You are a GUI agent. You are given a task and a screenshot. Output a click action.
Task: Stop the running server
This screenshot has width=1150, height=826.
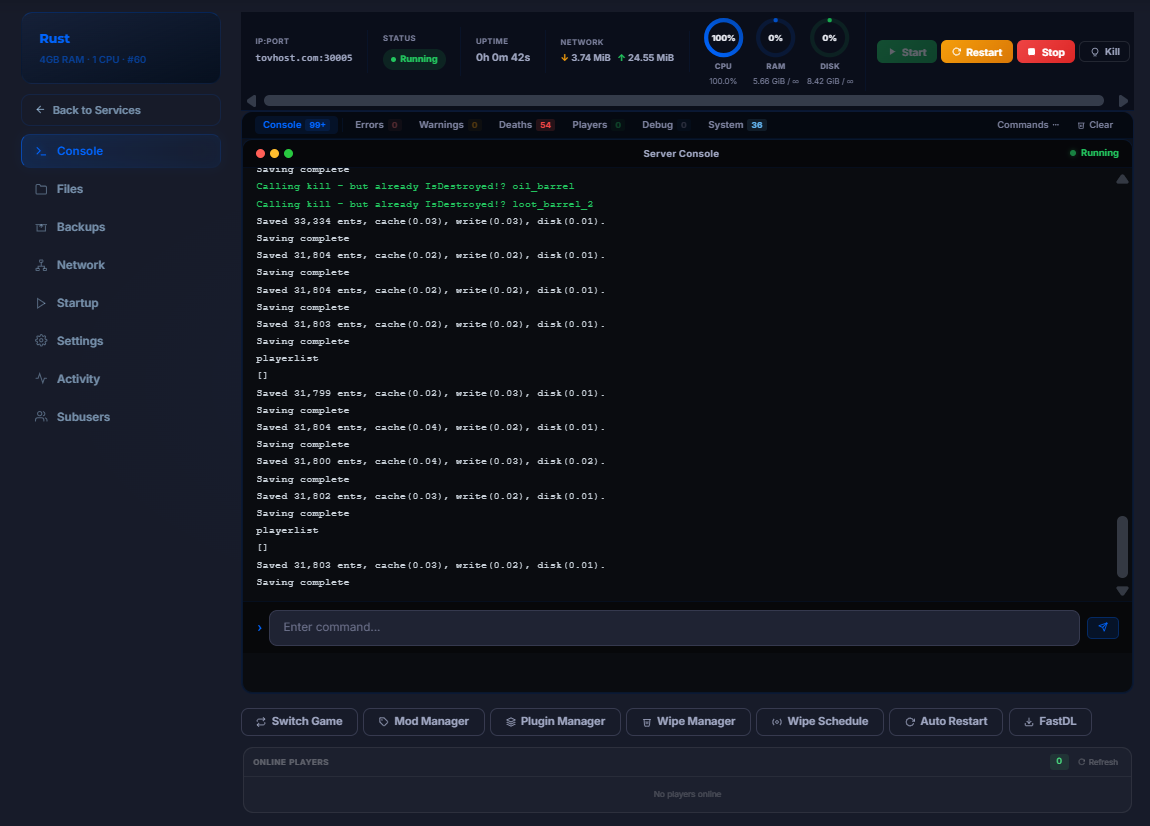(1045, 52)
